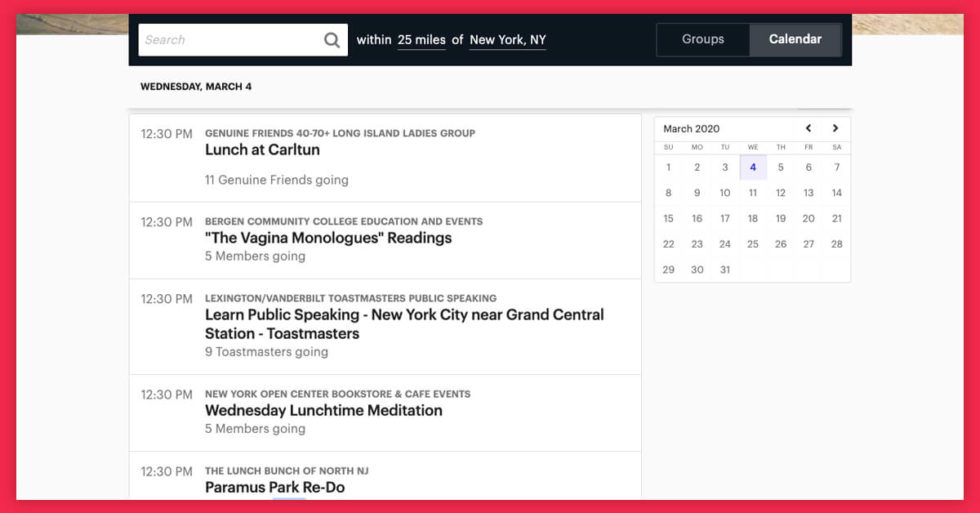980x513 pixels.
Task: Go to next month arrow
Action: (x=835, y=128)
